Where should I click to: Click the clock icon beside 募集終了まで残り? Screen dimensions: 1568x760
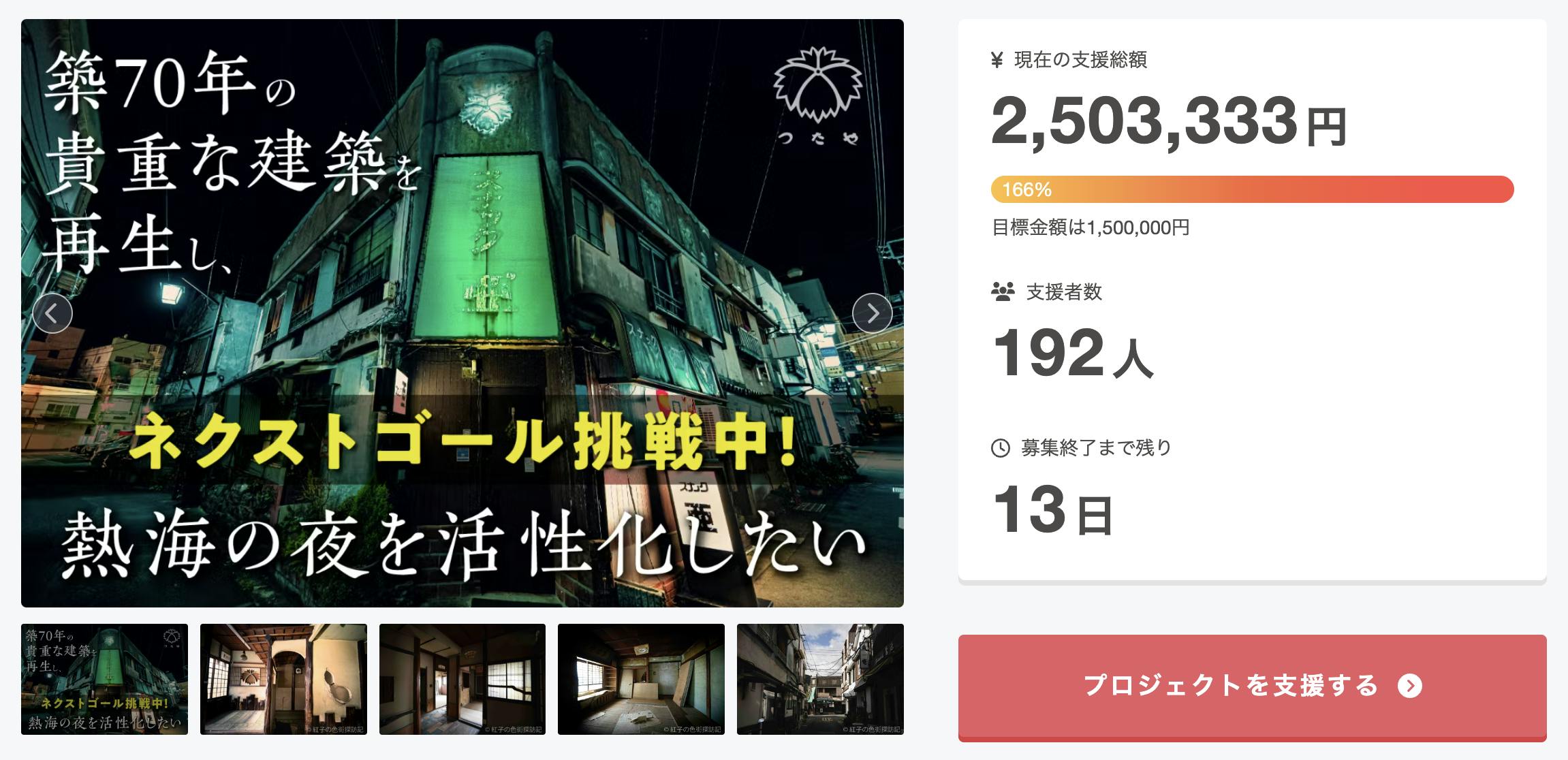(x=1000, y=448)
